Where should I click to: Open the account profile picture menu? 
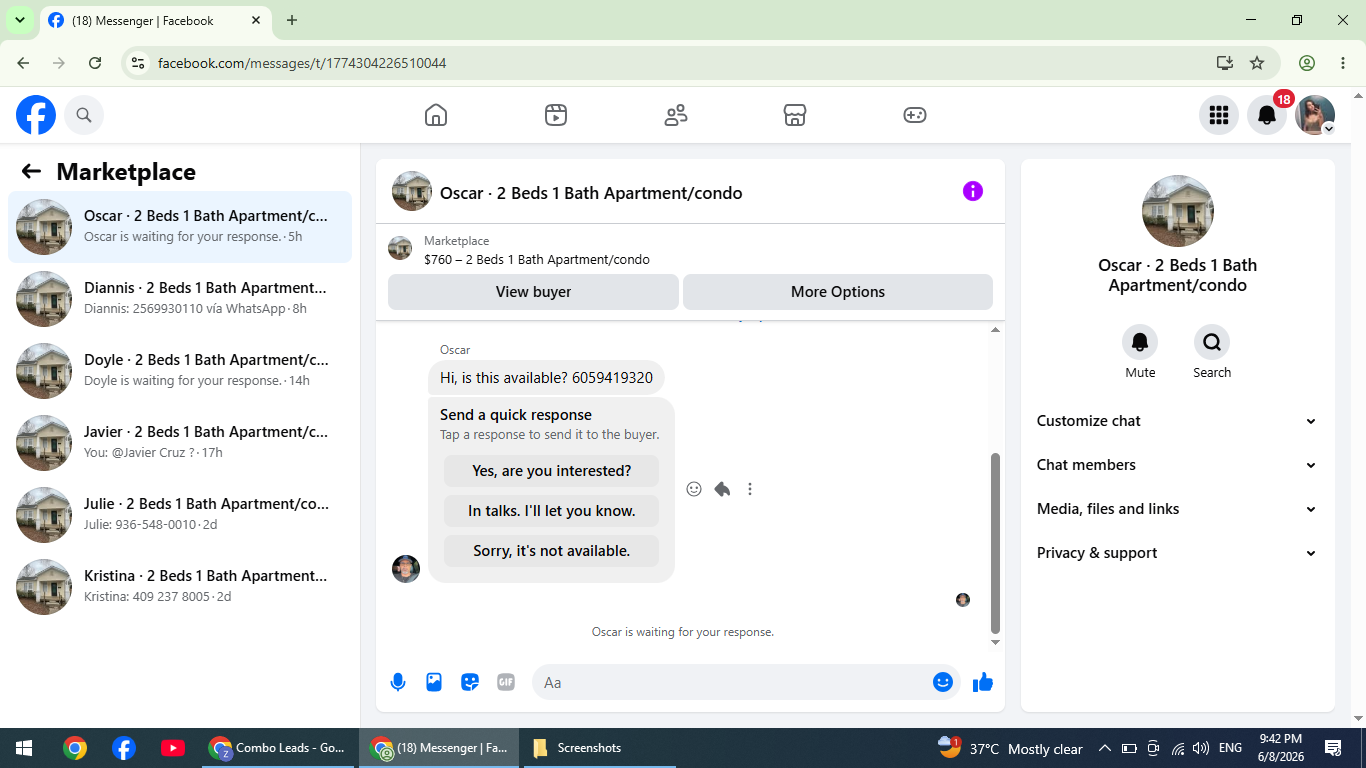[x=1315, y=115]
